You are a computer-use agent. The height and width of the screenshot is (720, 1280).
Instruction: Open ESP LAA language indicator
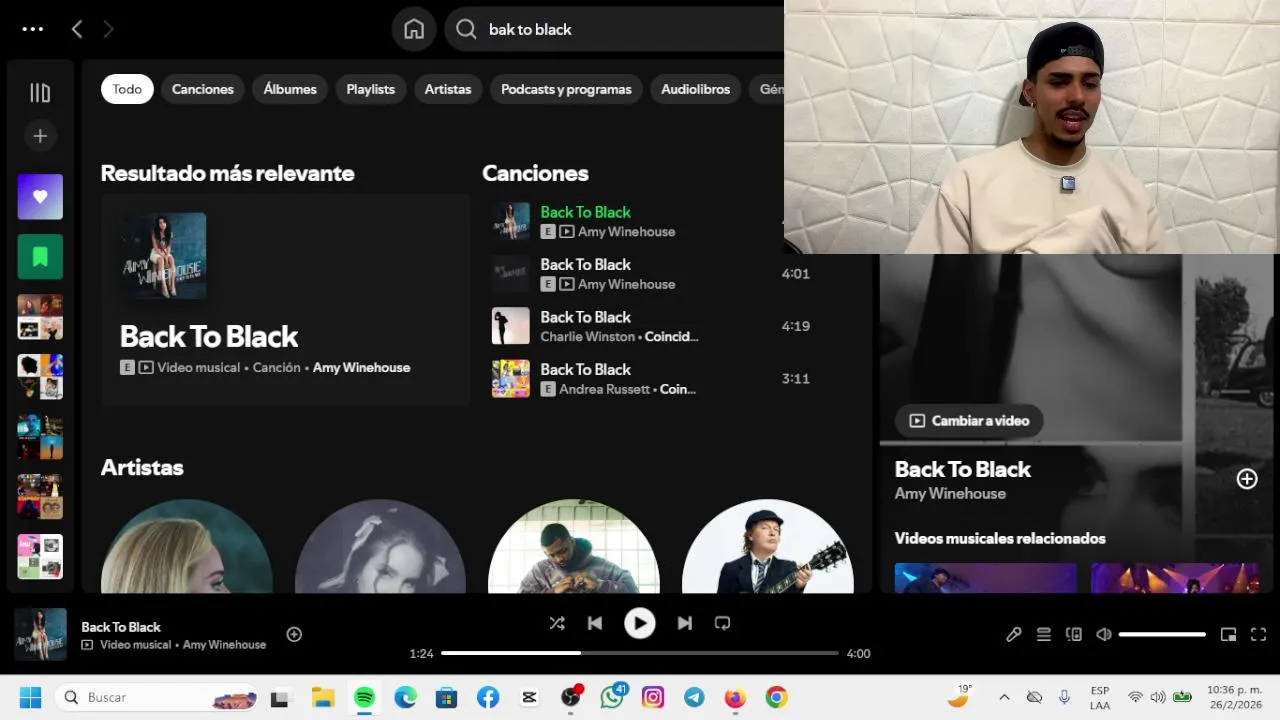[x=1100, y=697]
